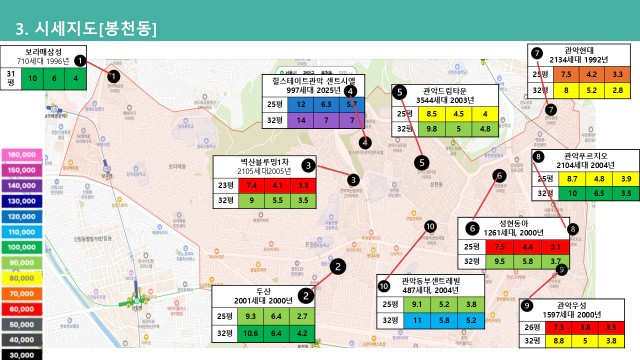Pick the 40,000 dark gray legend swatch
Screen dimensions: 640x360
point(22,340)
